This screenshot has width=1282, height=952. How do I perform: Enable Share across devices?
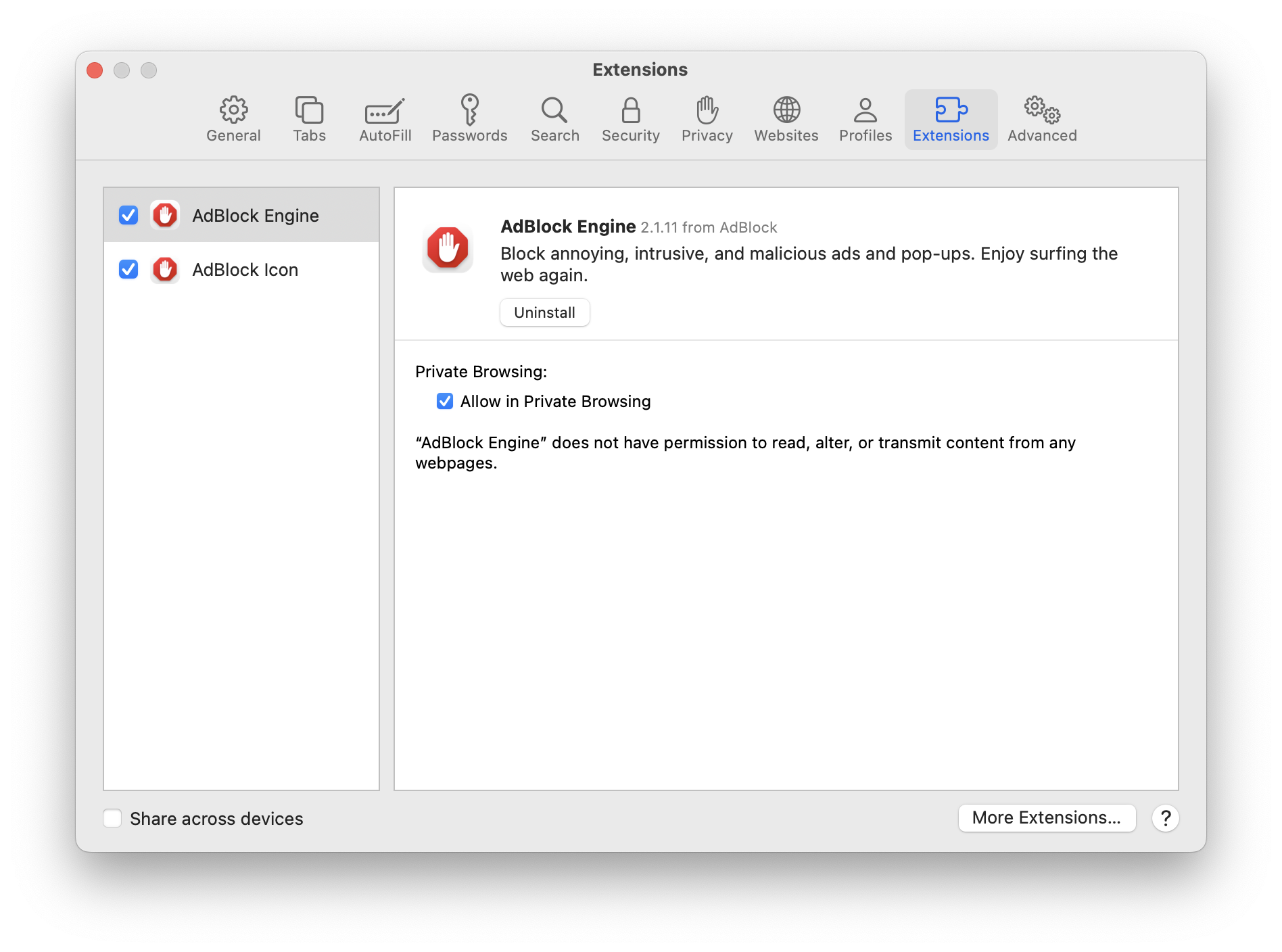coord(113,818)
